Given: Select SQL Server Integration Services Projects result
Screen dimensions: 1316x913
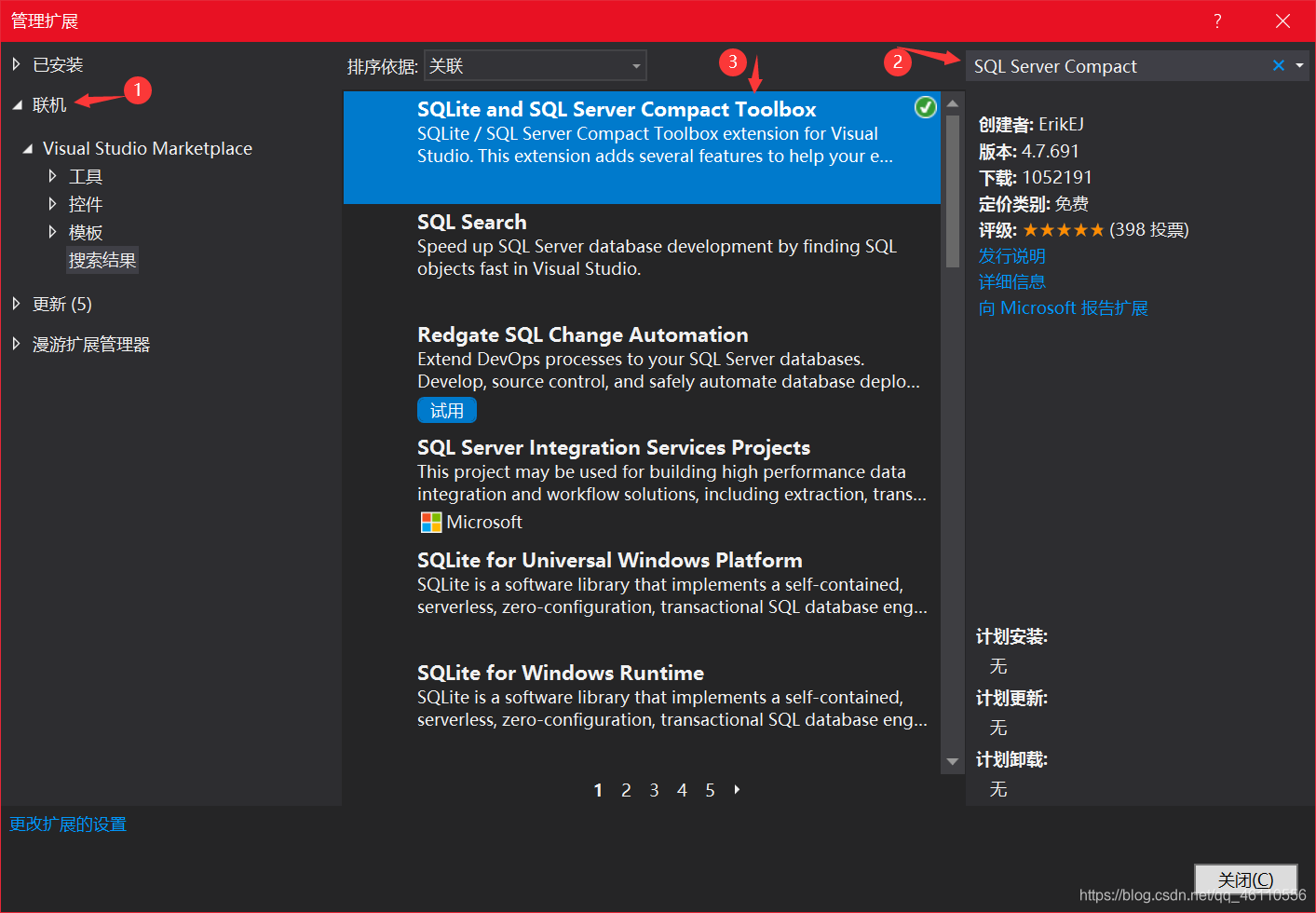Looking at the screenshot, I should [x=642, y=485].
